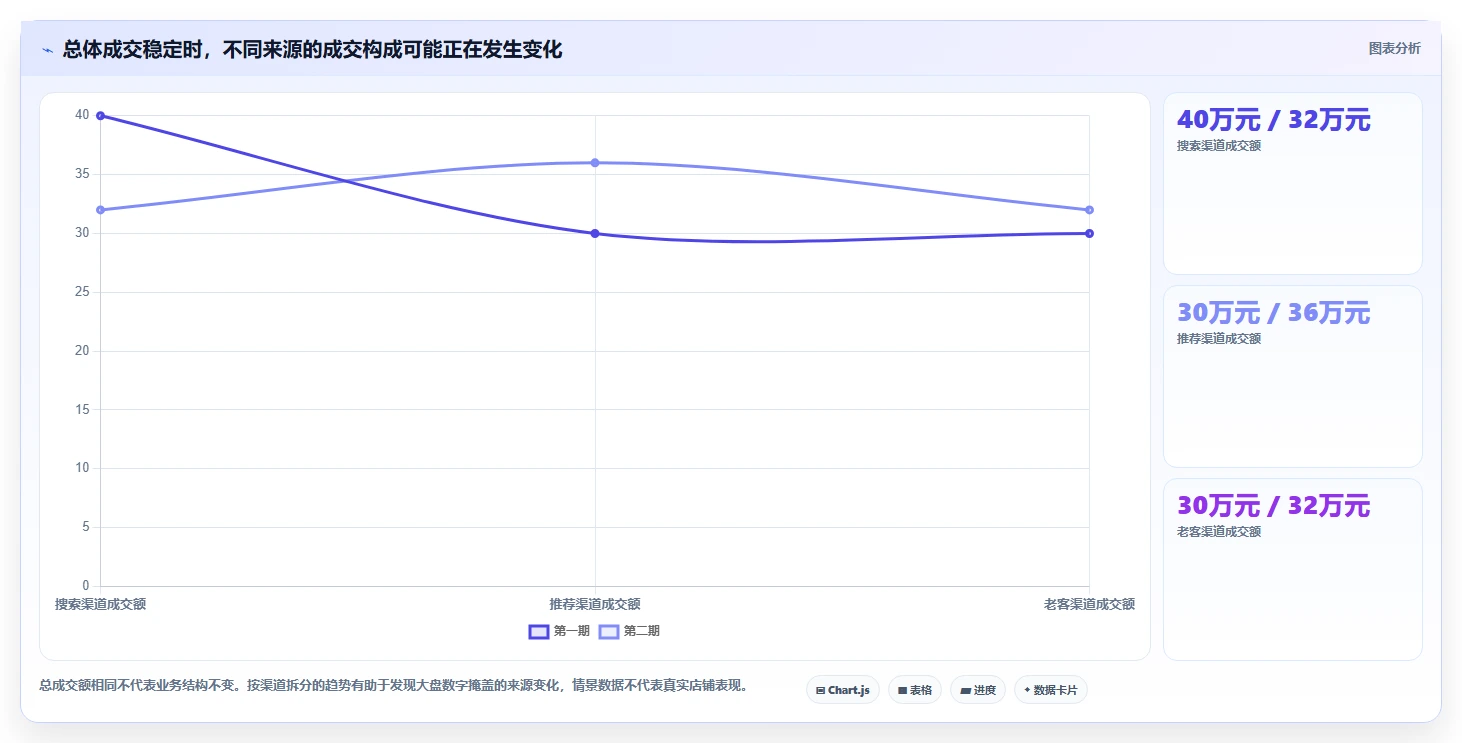Click the y-axis tick label 35

click(x=82, y=174)
